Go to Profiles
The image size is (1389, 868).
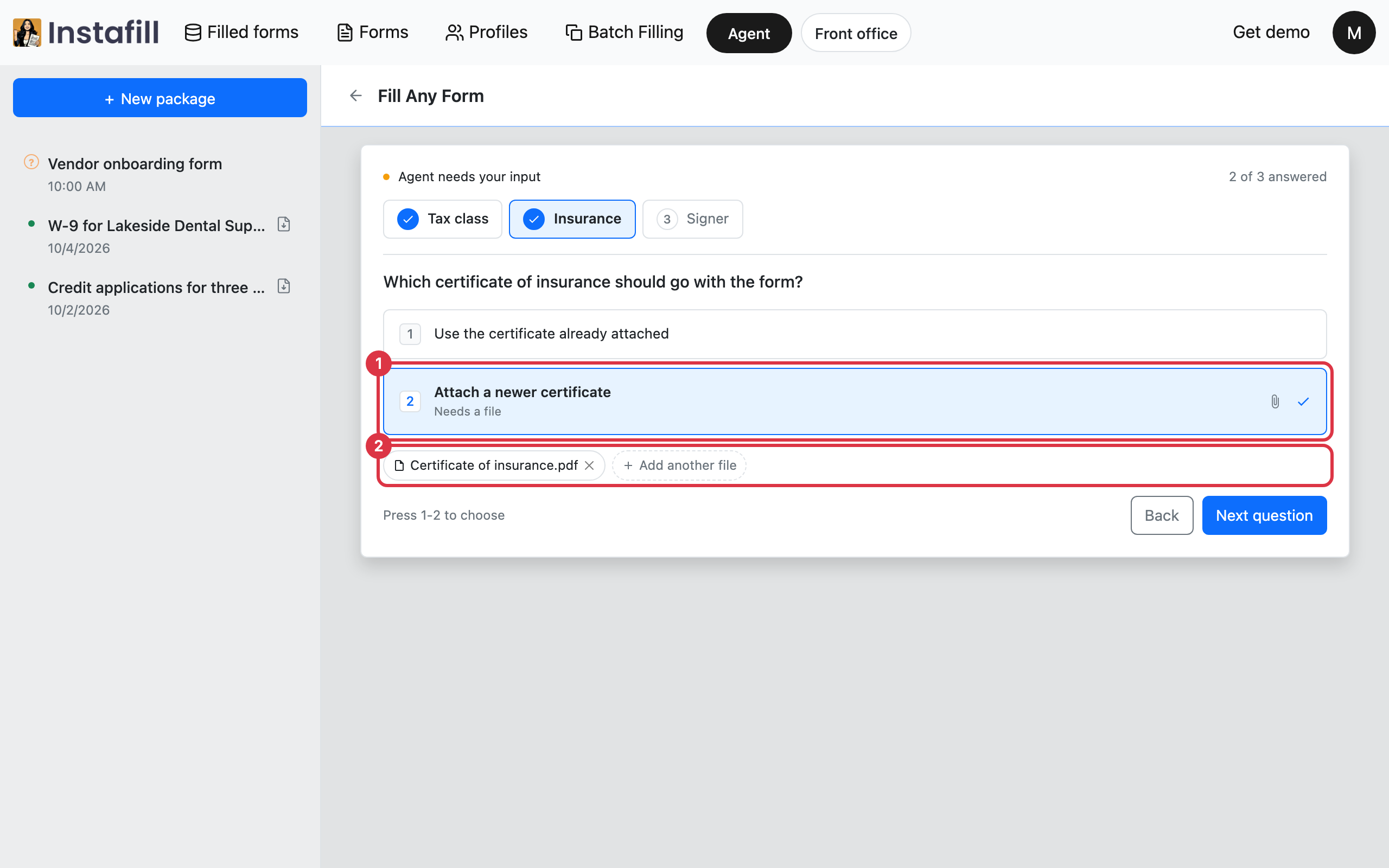click(x=486, y=32)
